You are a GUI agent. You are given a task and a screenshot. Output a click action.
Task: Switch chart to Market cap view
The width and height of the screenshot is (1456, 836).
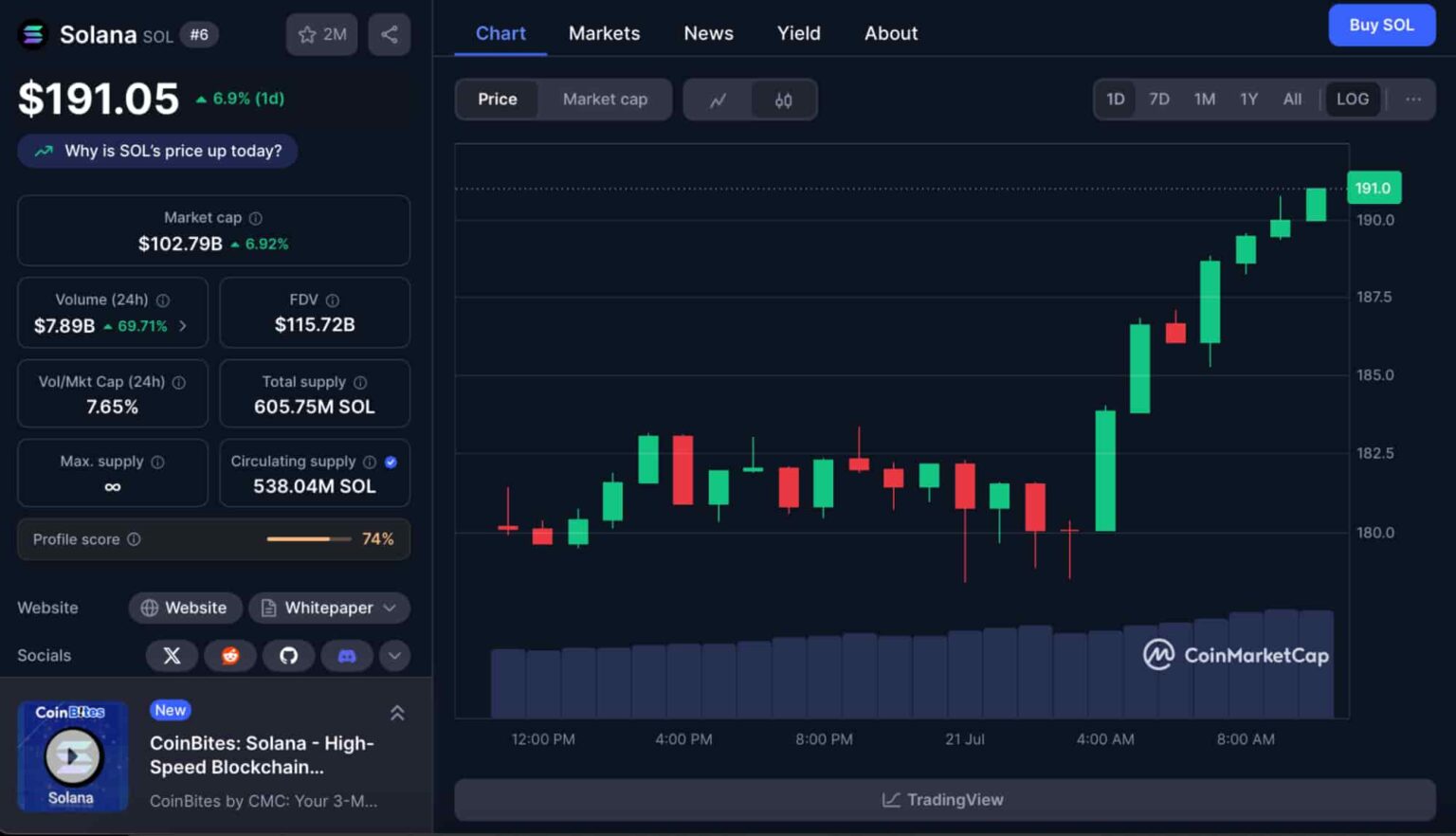coord(605,100)
